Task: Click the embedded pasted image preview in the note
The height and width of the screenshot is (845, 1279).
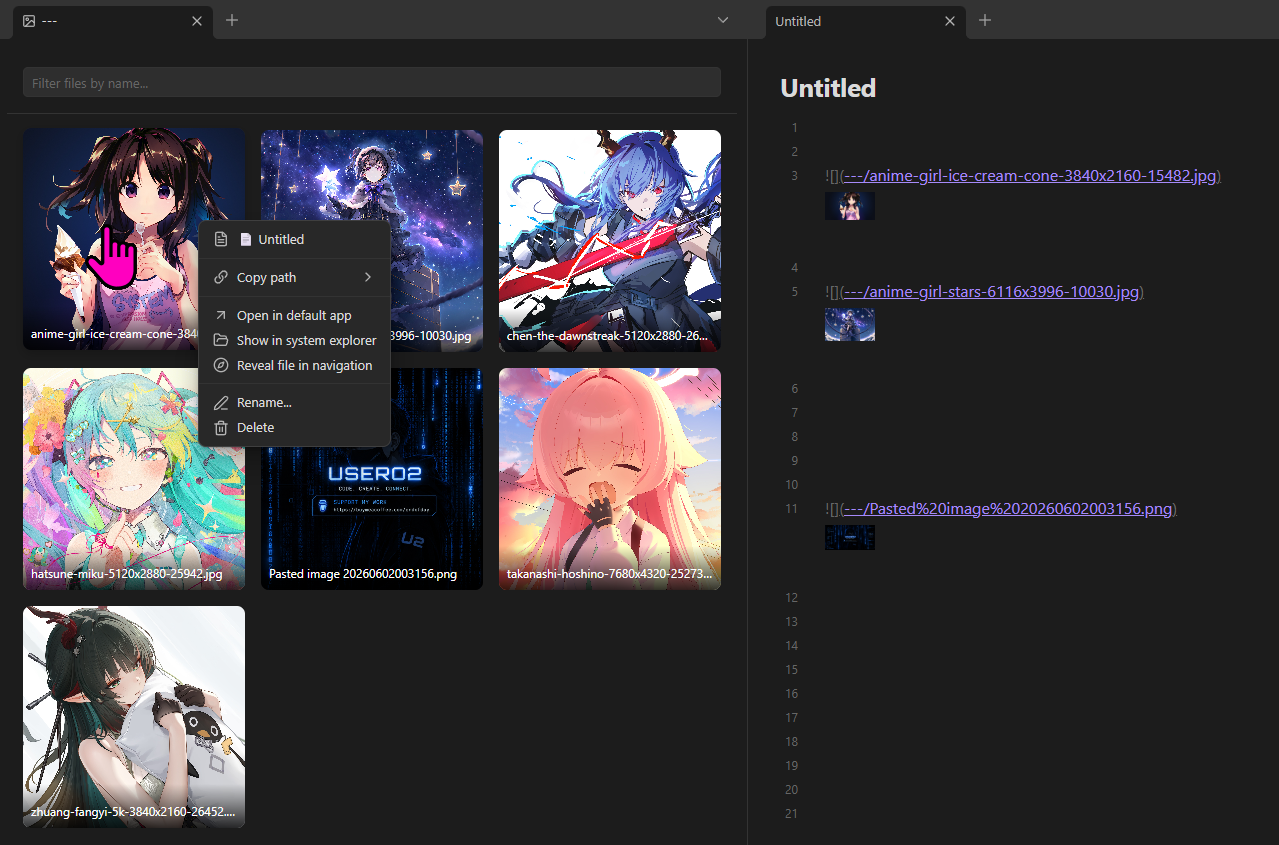Action: pyautogui.click(x=850, y=537)
